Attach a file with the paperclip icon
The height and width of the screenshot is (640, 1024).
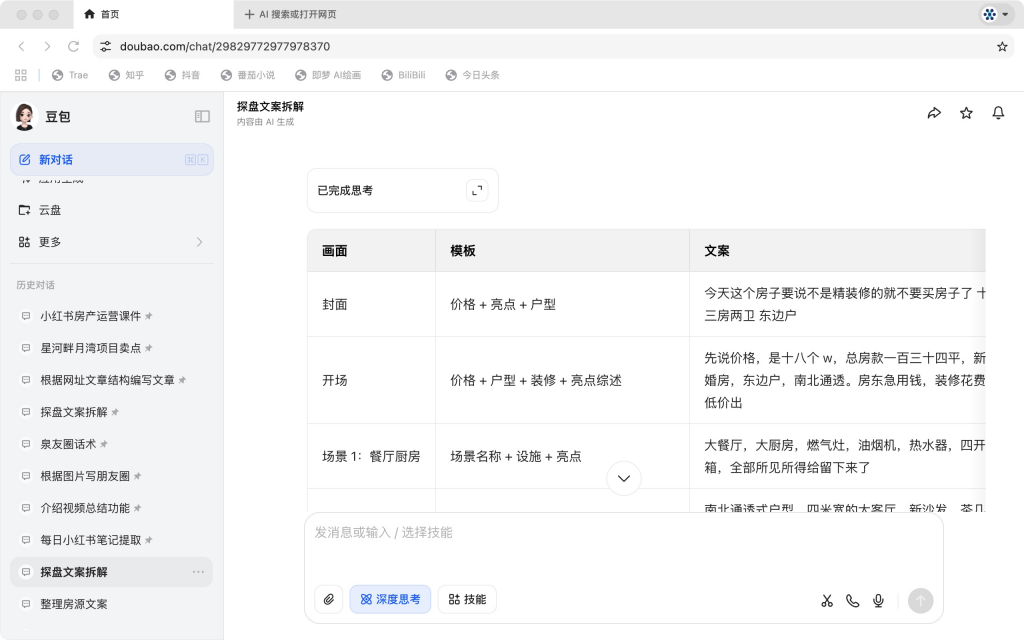point(328,599)
